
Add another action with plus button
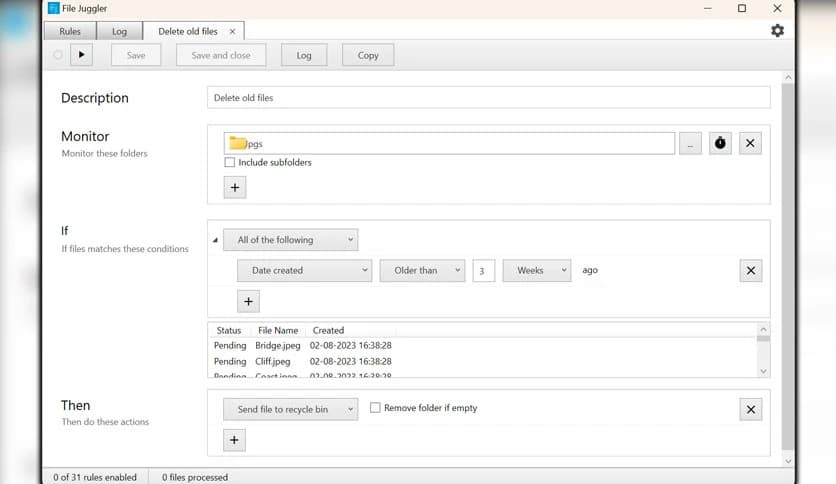click(234, 440)
